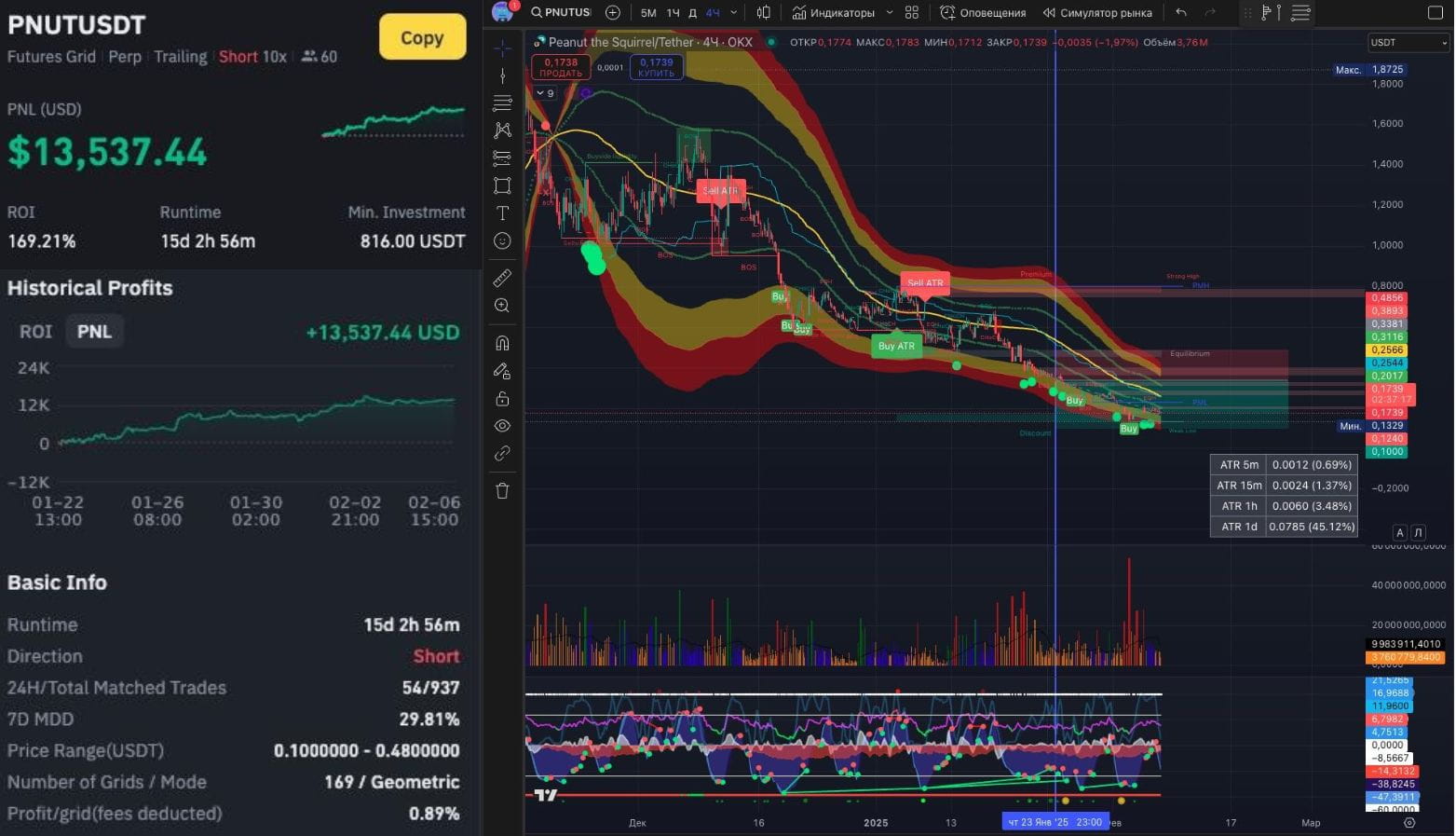Image resolution: width=1456 pixels, height=836 pixels.
Task: Expand the indicator templates dropdown arrow
Action: tap(889, 12)
